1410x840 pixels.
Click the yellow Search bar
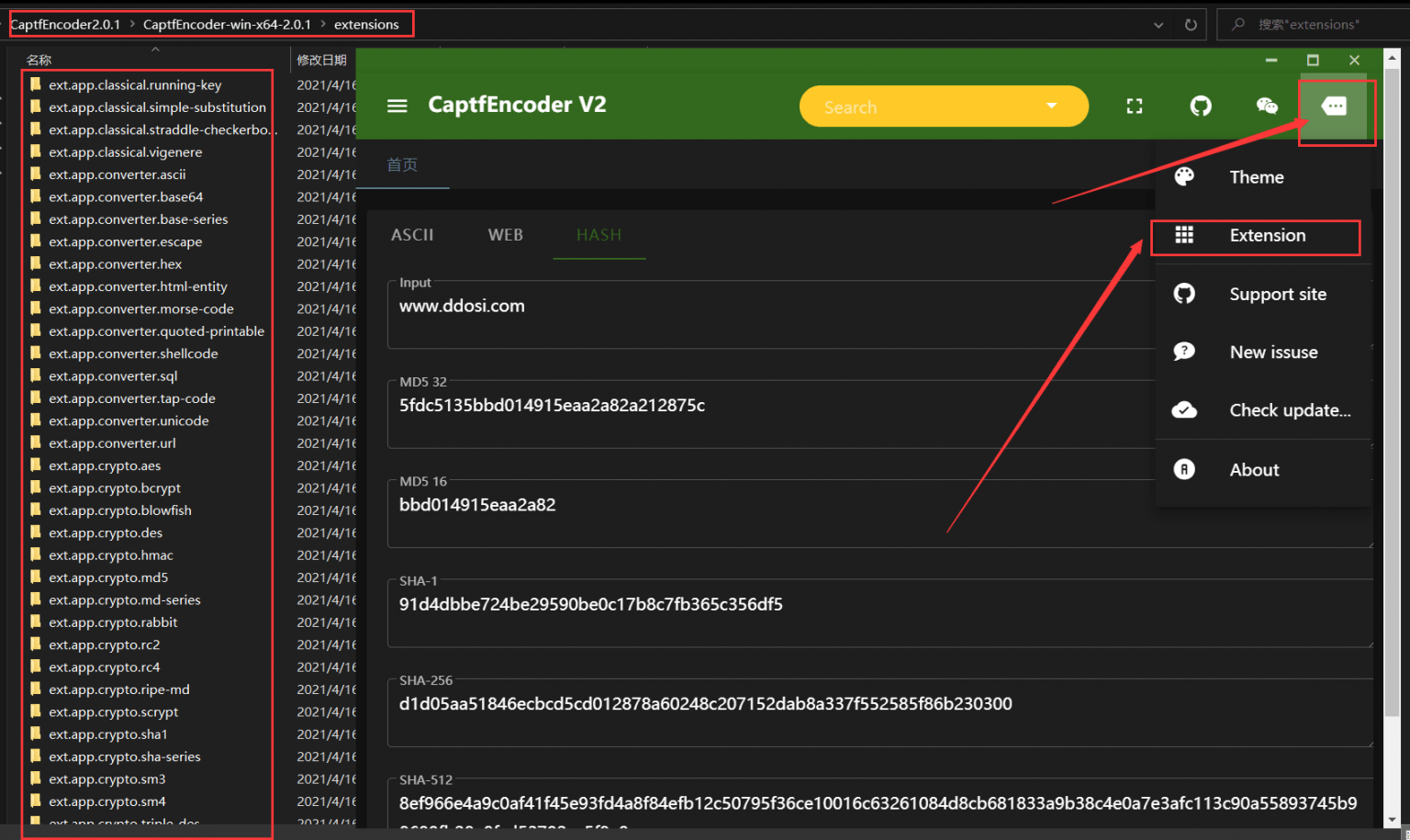click(x=918, y=106)
